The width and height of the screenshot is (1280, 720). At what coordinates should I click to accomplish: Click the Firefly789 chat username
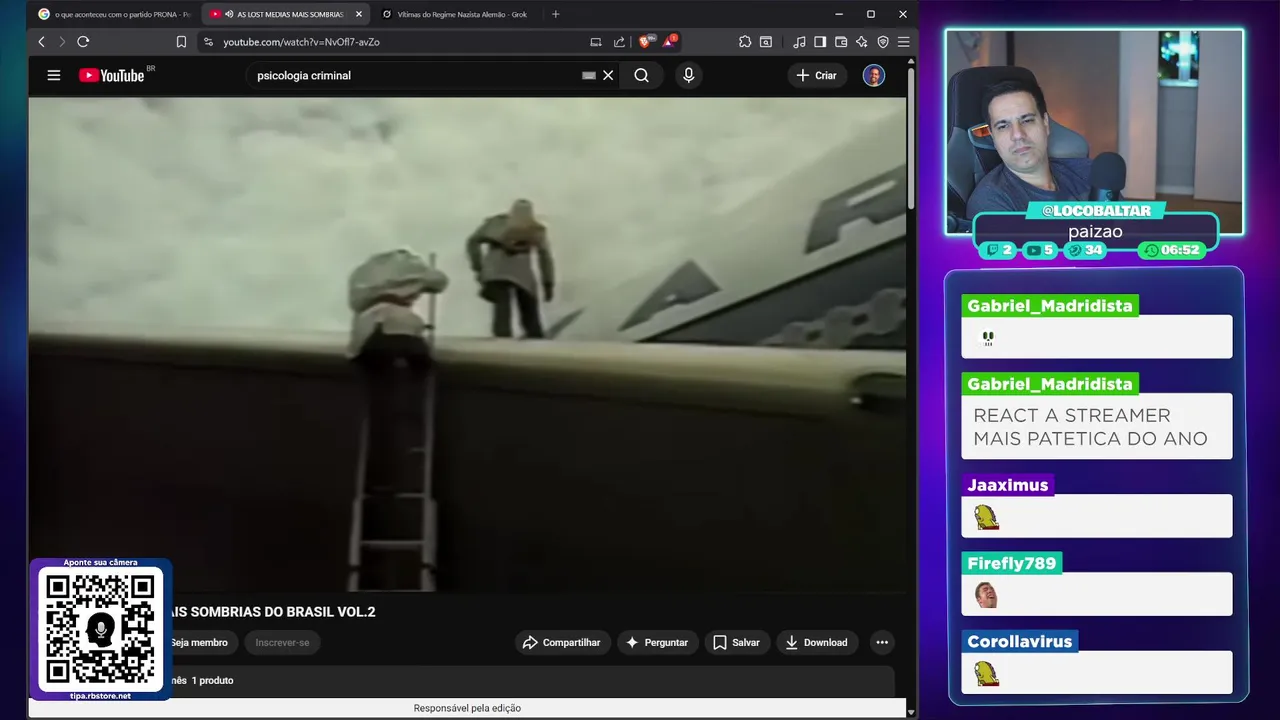pos(1011,563)
